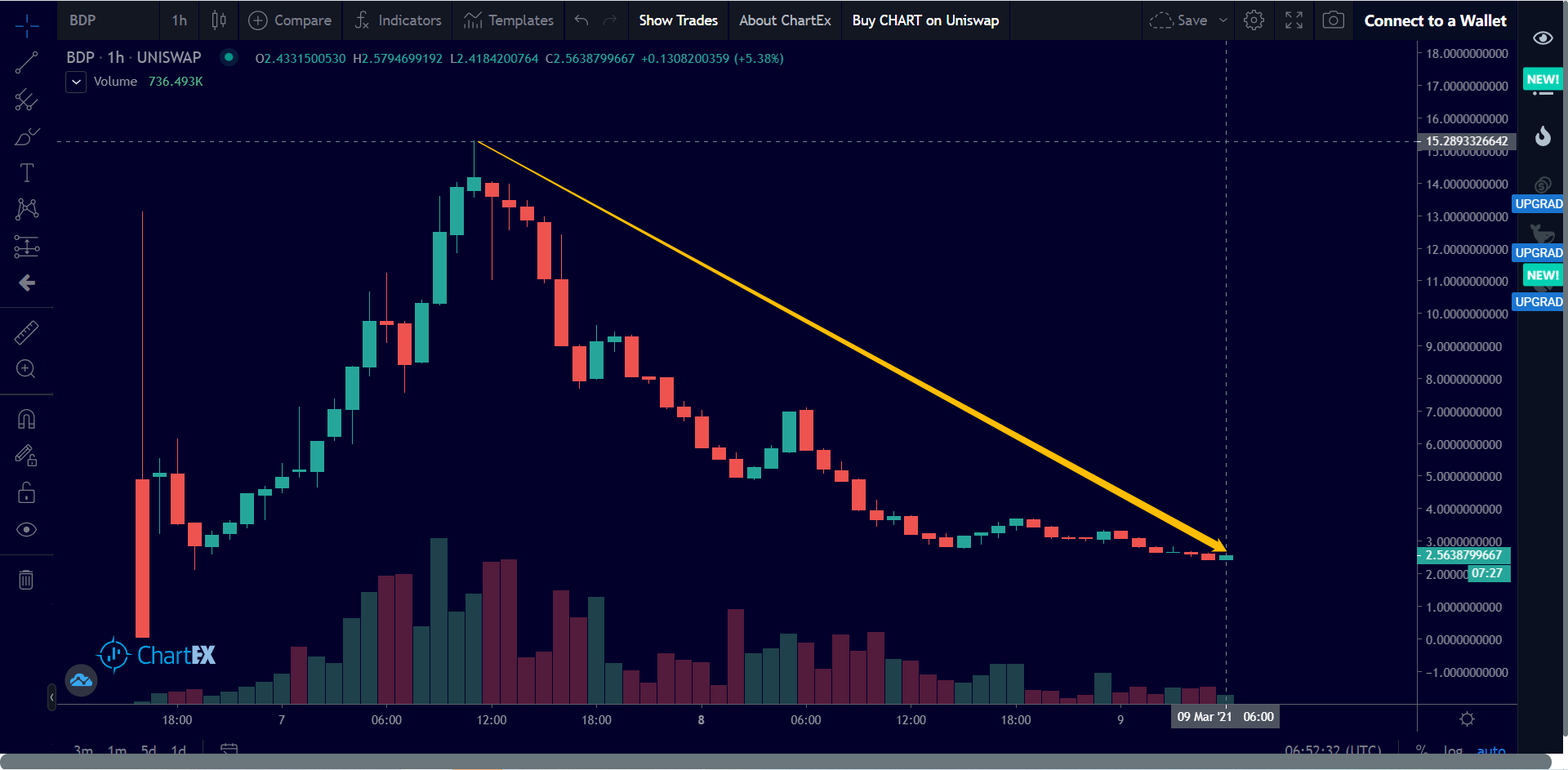Toggle log scale

point(1453,750)
